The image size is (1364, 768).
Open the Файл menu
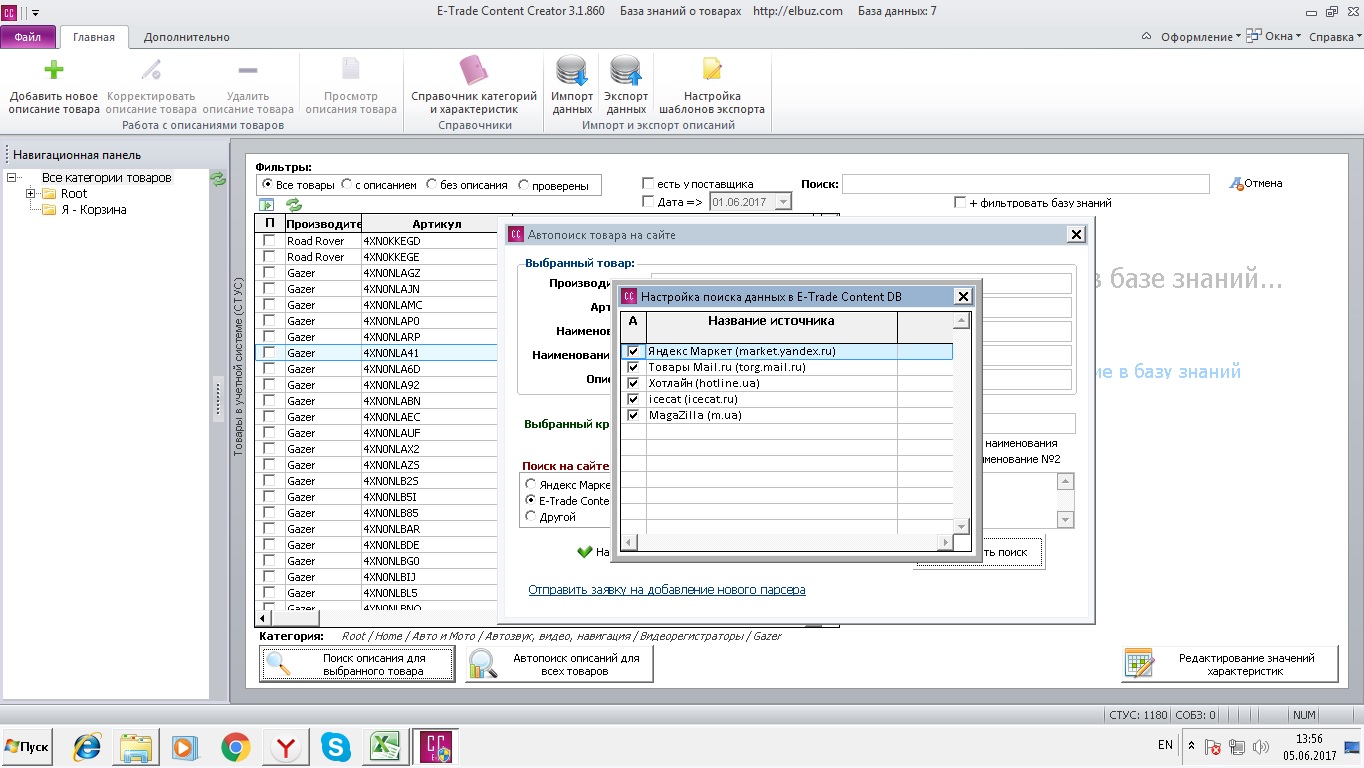click(x=28, y=37)
